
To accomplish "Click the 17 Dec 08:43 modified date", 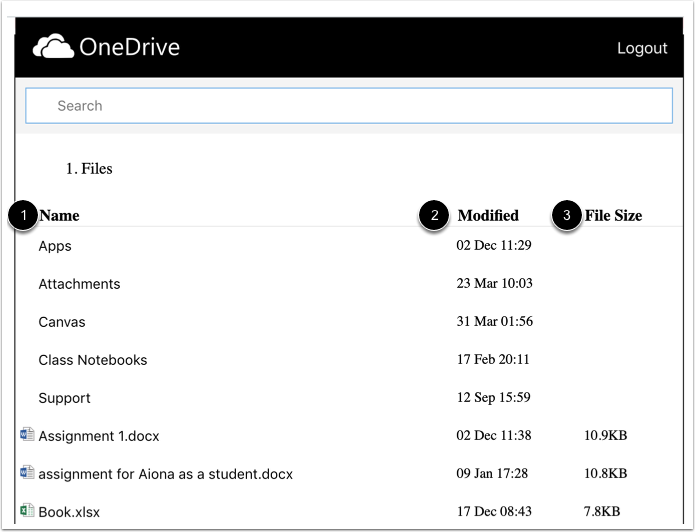I will (x=494, y=512).
